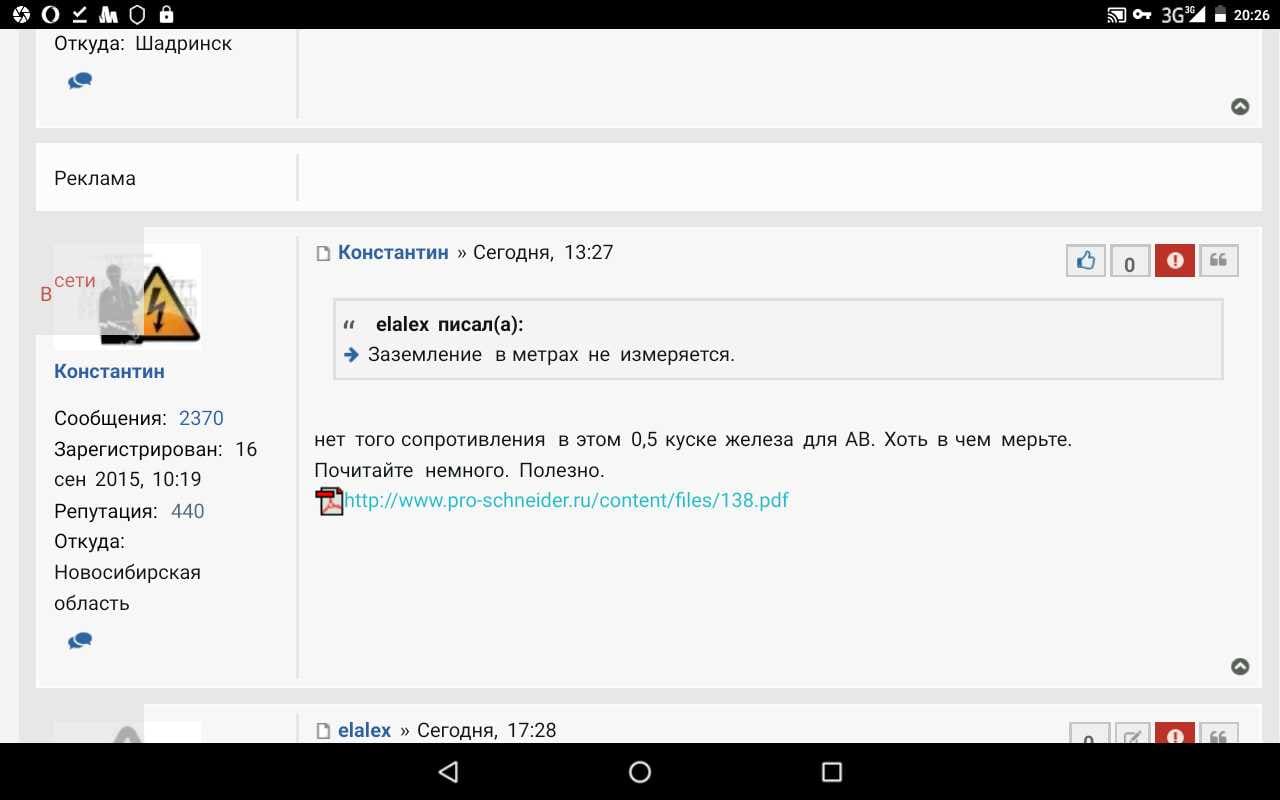Report Константин's post using red exclamation icon
Viewport: 1280px width, 800px height.
coord(1174,261)
